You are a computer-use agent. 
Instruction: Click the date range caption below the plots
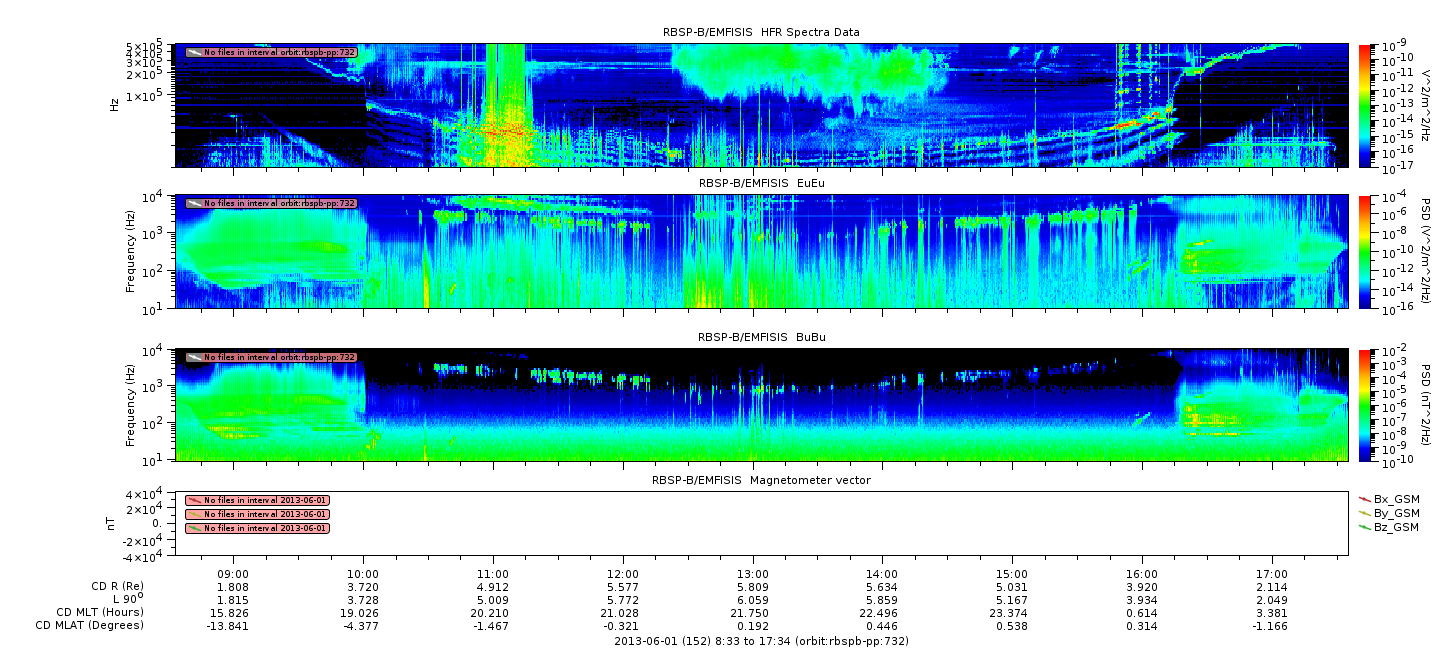point(761,641)
